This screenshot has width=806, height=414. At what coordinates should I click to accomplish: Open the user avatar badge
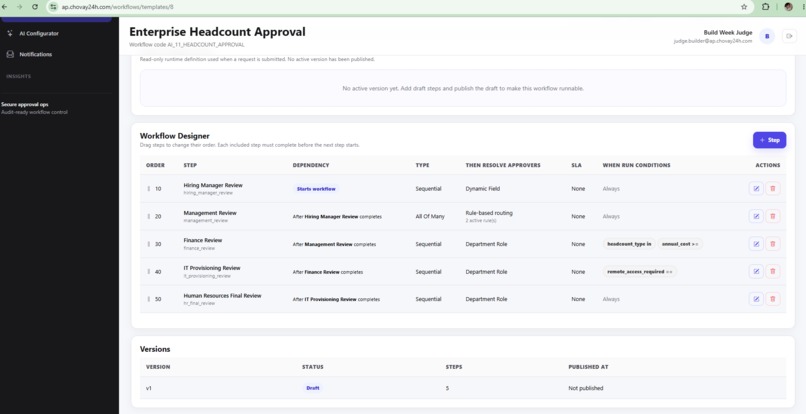(767, 36)
